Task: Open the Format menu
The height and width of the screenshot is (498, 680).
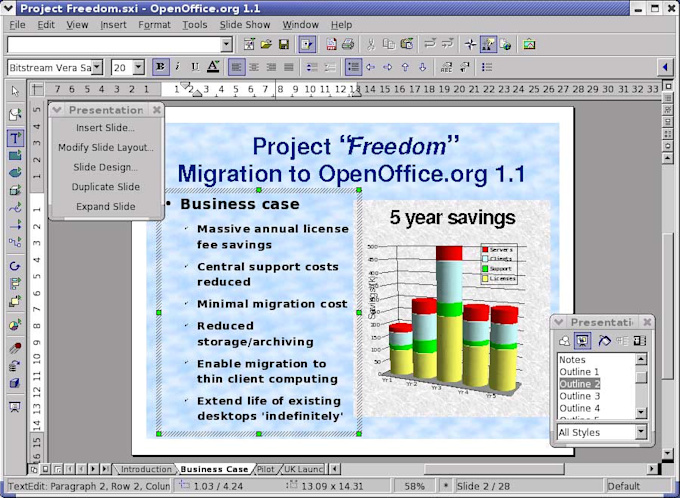Action: point(154,25)
